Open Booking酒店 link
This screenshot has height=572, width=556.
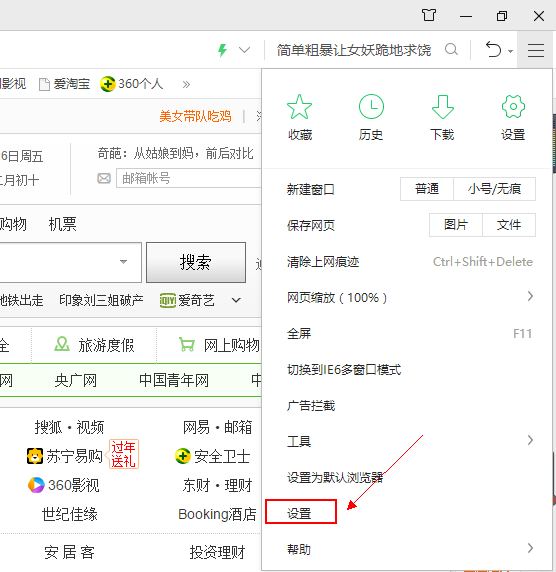point(217,514)
